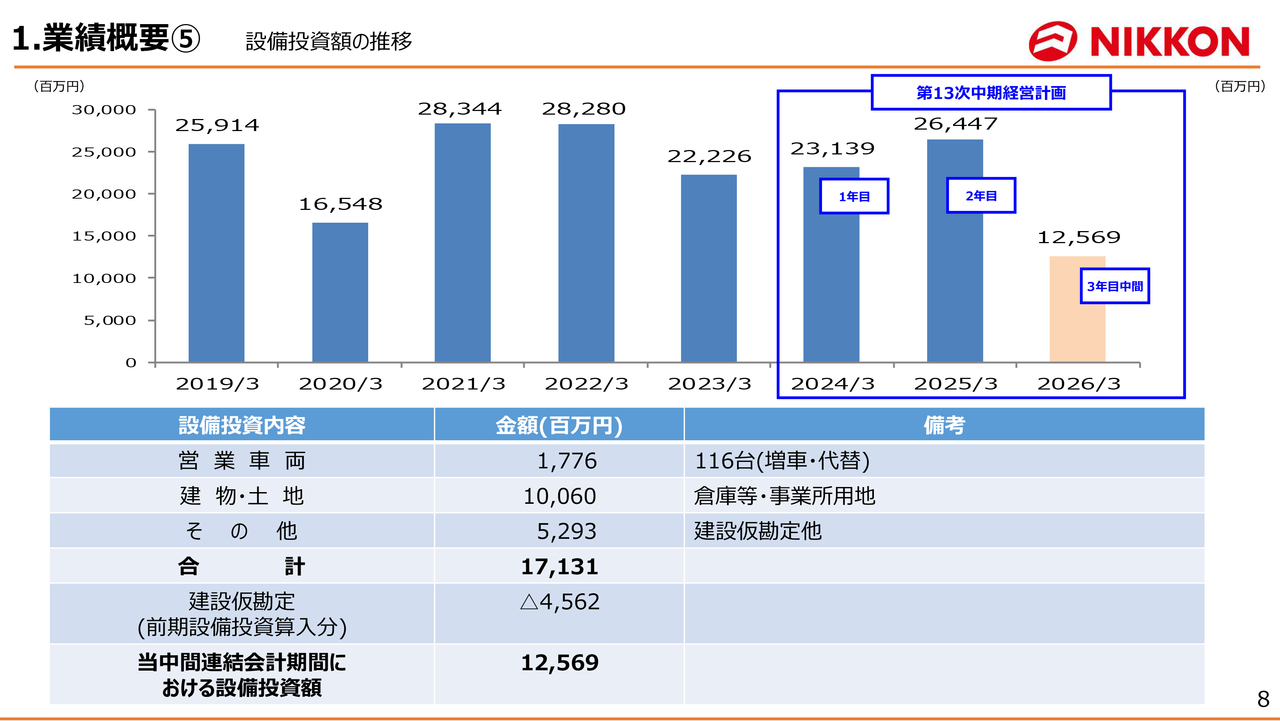Select the 10,060 amount cell
Screen dimensions: 1280x721
(x=560, y=496)
